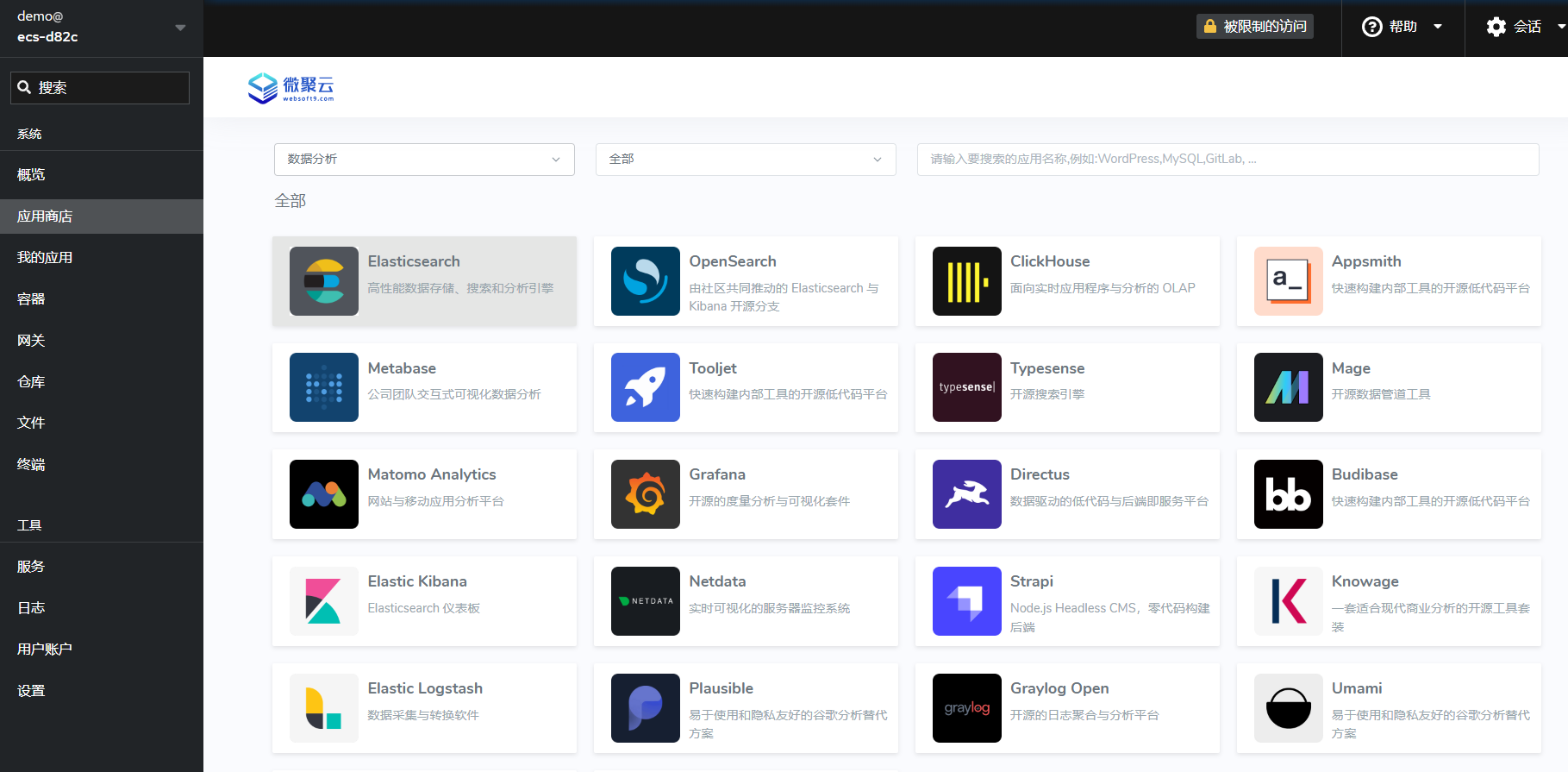Open 设置 in the sidebar
This screenshot has width=1568, height=772.
tap(102, 691)
